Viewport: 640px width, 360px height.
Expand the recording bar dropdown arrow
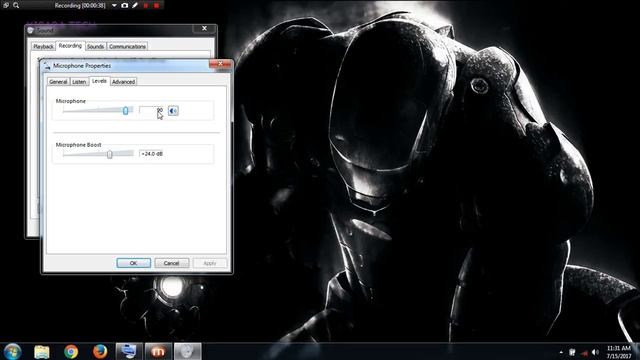[x=114, y=5]
